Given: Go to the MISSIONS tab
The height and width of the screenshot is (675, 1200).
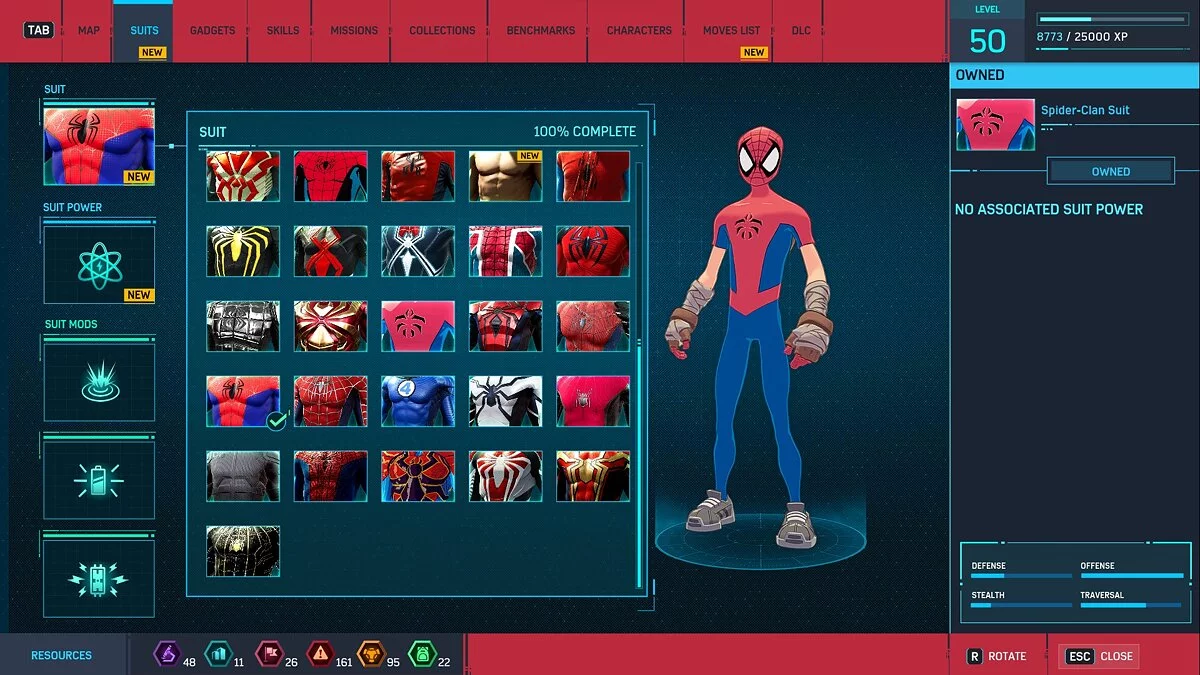Looking at the screenshot, I should tap(354, 31).
